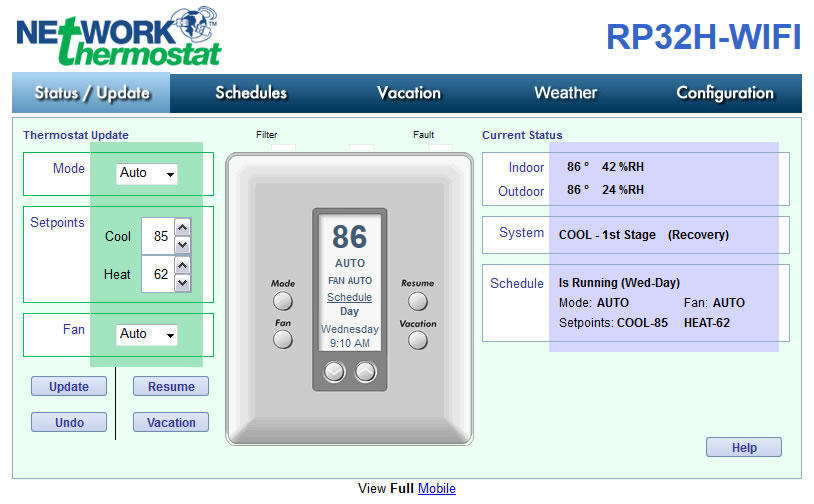Click the Update button
This screenshot has height=504, width=814.
(69, 387)
